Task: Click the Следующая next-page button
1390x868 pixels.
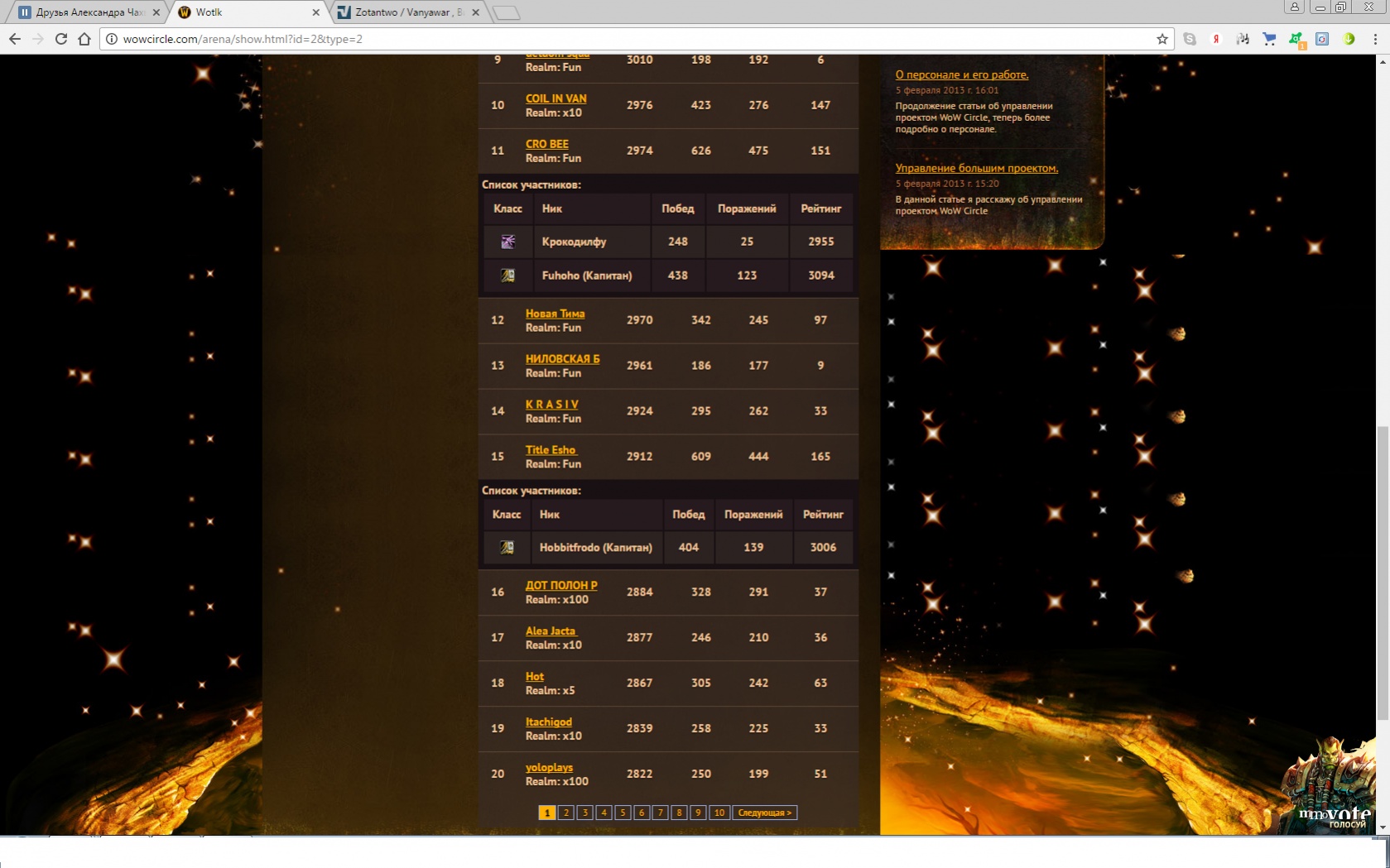Action: (764, 813)
